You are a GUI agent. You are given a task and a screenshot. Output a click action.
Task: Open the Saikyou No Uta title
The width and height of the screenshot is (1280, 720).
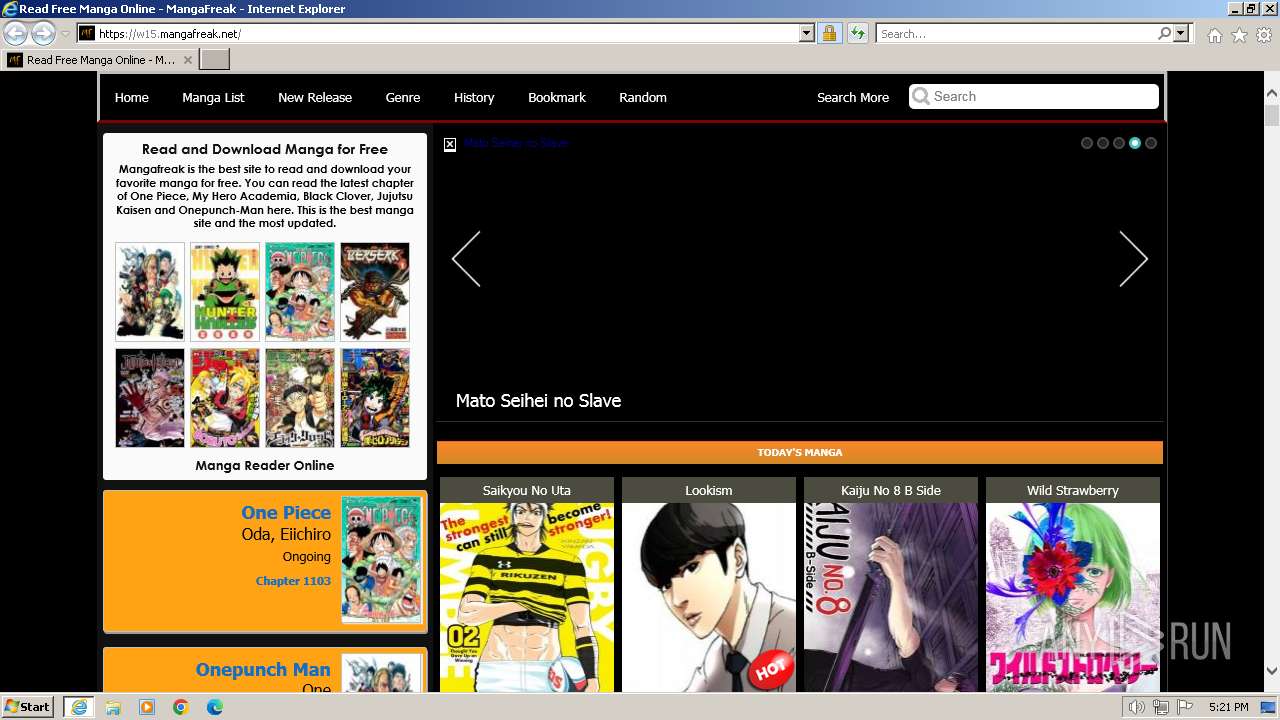tap(527, 490)
